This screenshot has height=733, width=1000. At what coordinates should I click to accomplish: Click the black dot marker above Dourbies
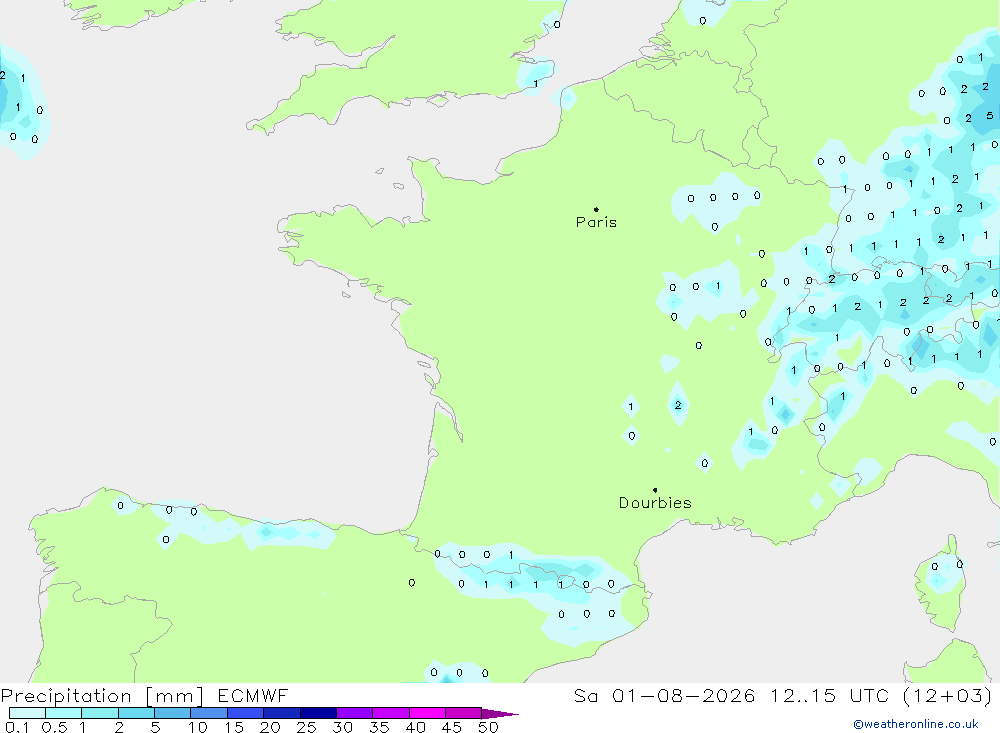pos(655,490)
